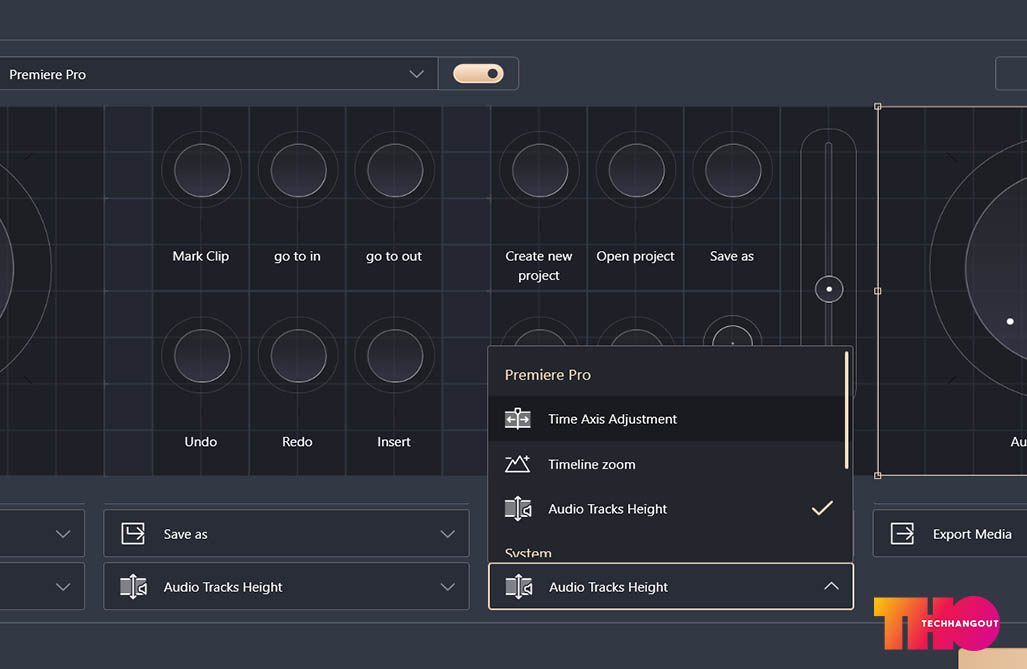The image size is (1027, 669).
Task: Collapse the open Audio Tracks Height dropdown via its up chevron
Action: [831, 586]
